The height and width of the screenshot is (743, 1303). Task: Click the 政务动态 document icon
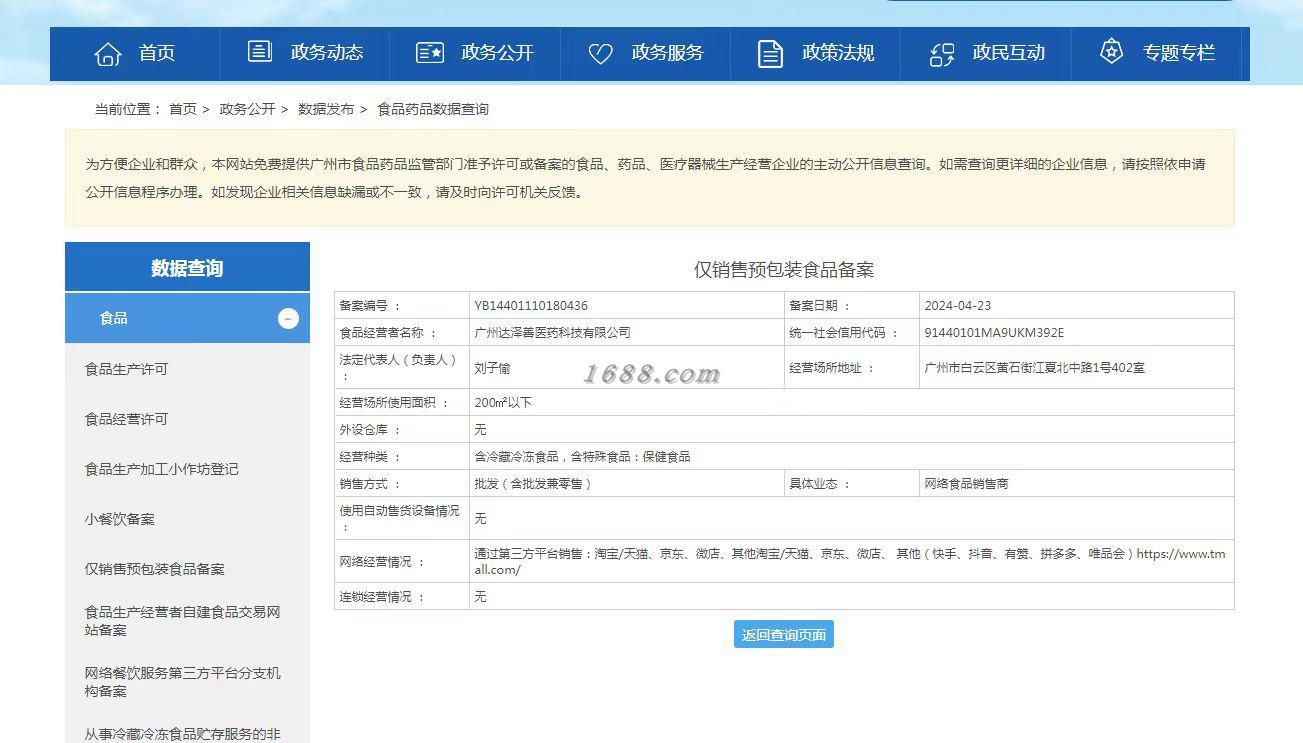260,52
